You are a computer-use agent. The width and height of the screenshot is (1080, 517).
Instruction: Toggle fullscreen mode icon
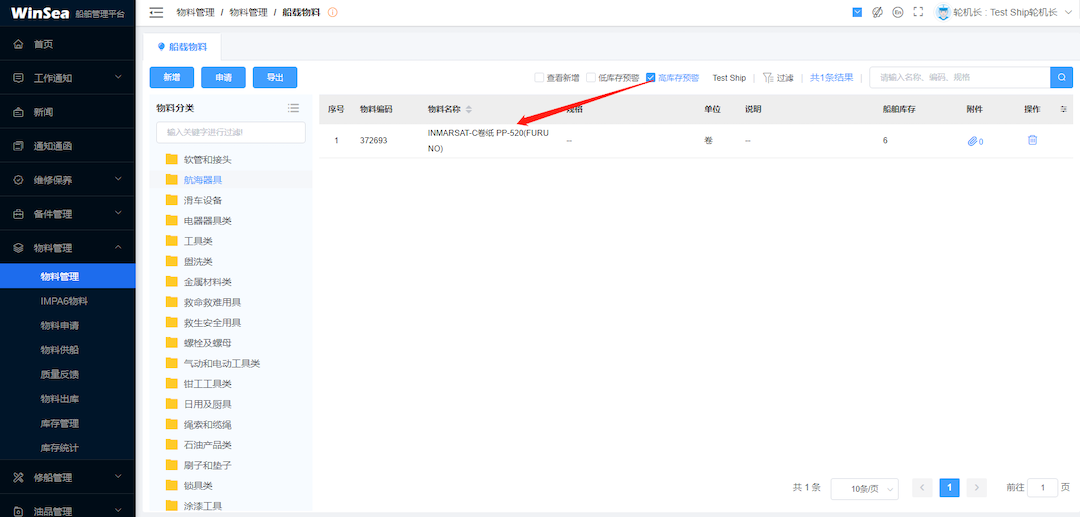click(x=918, y=12)
